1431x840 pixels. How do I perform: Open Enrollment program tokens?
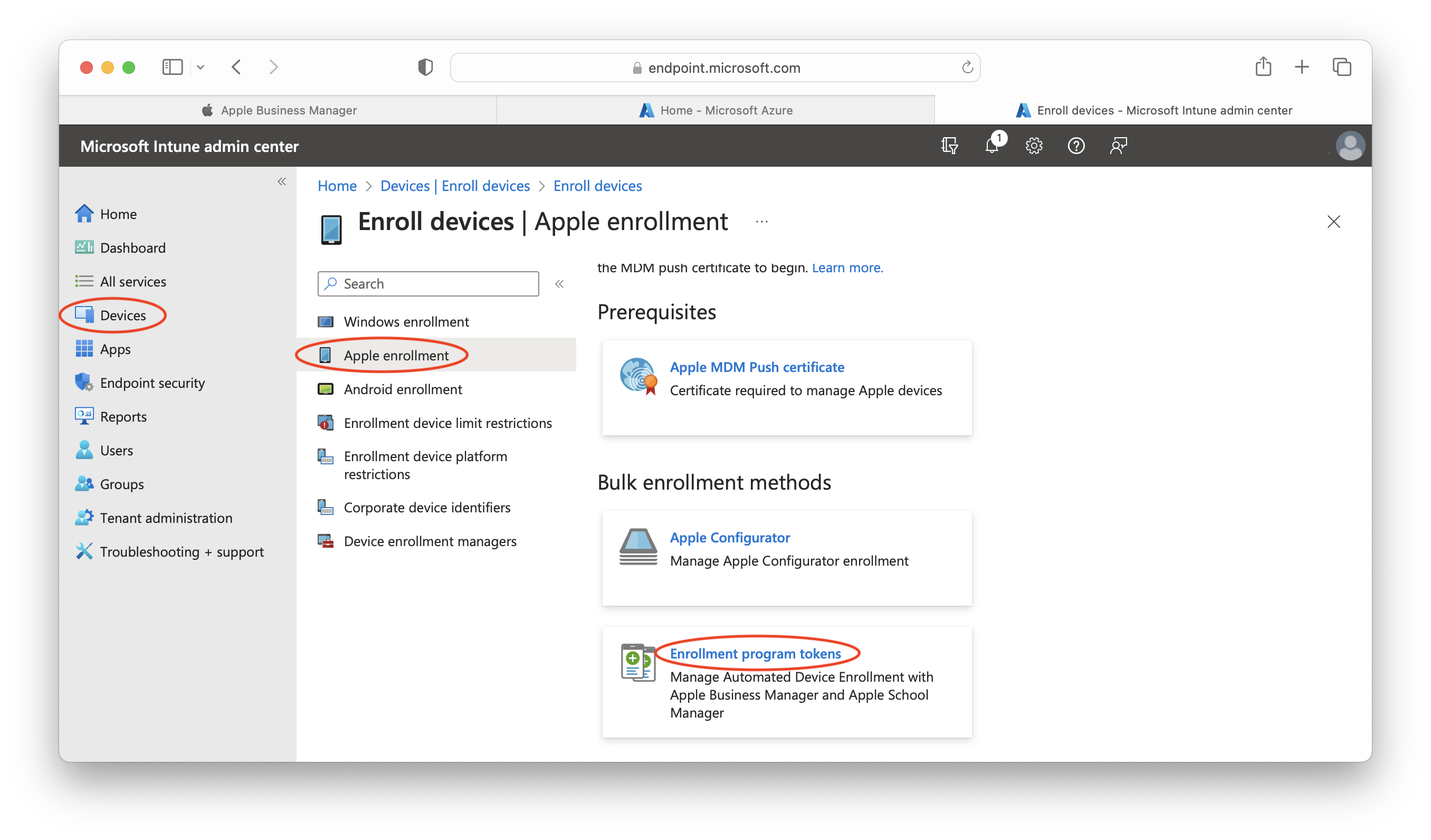pos(756,653)
